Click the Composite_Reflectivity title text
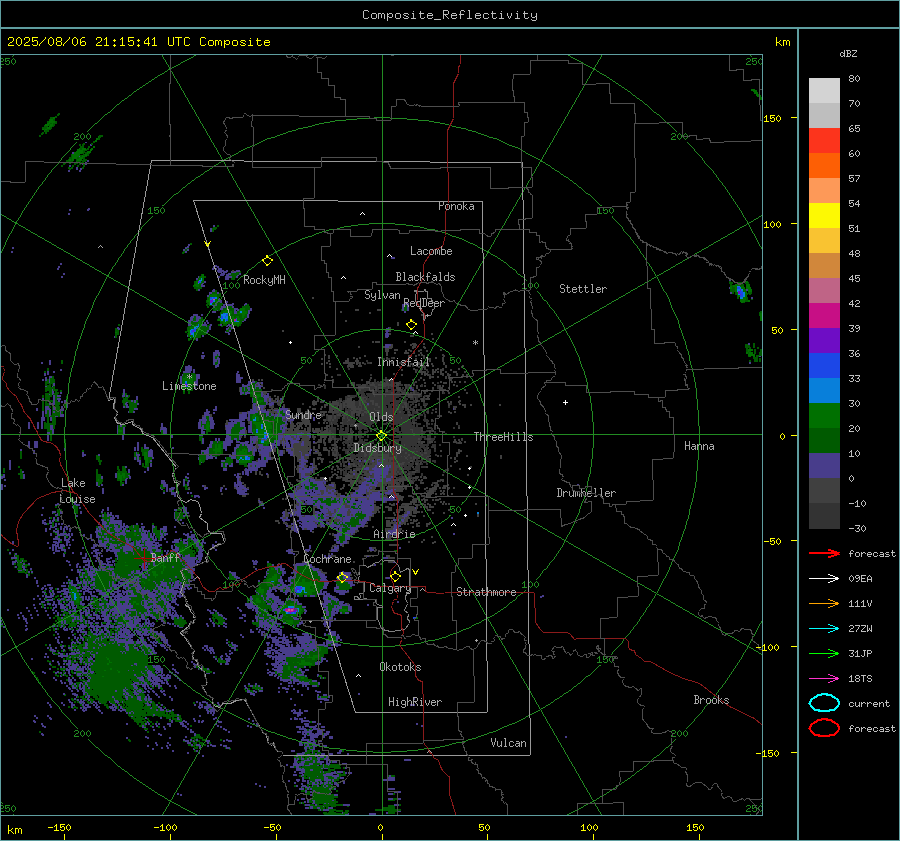 point(450,15)
